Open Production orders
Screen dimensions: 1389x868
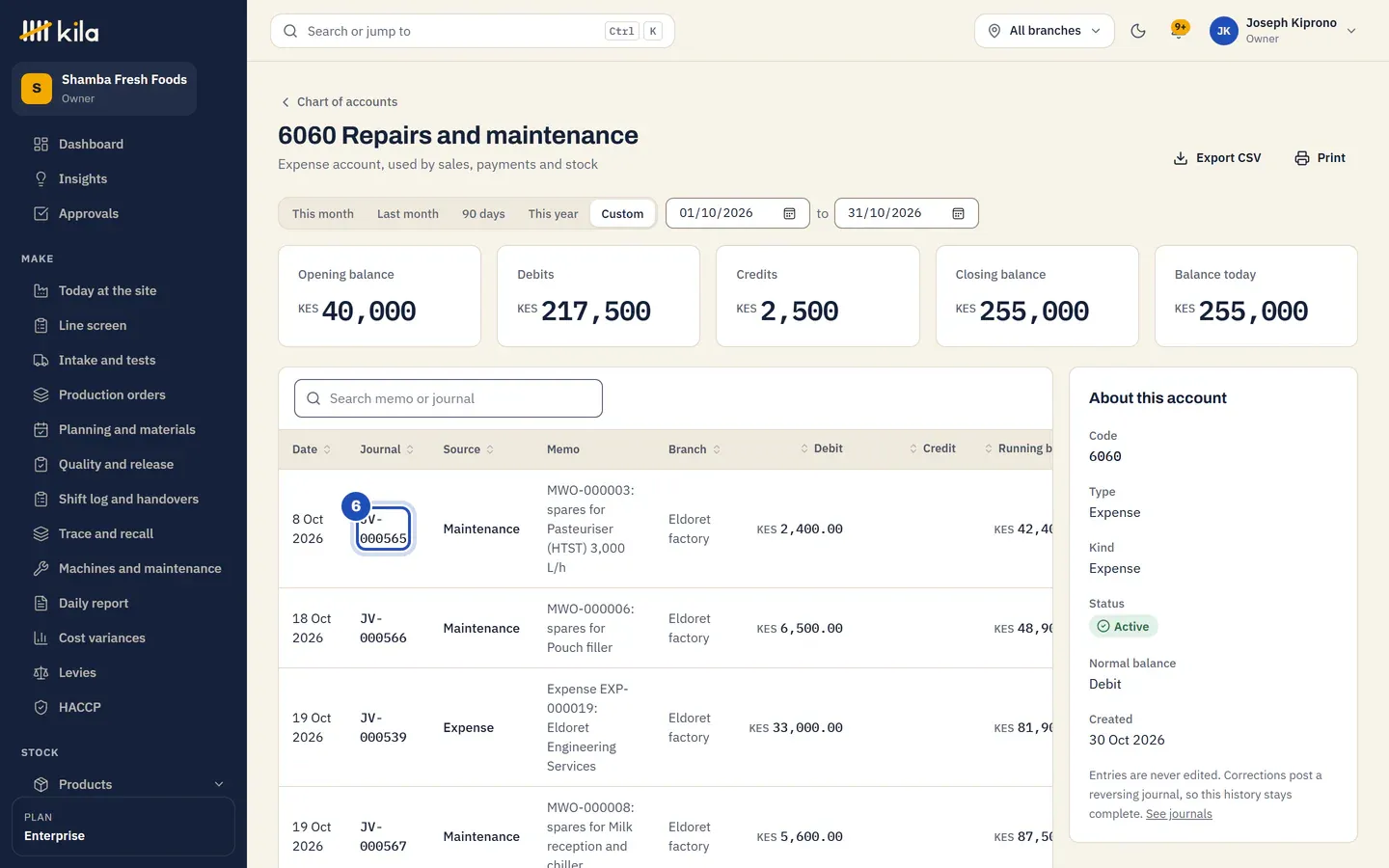pyautogui.click(x=123, y=395)
